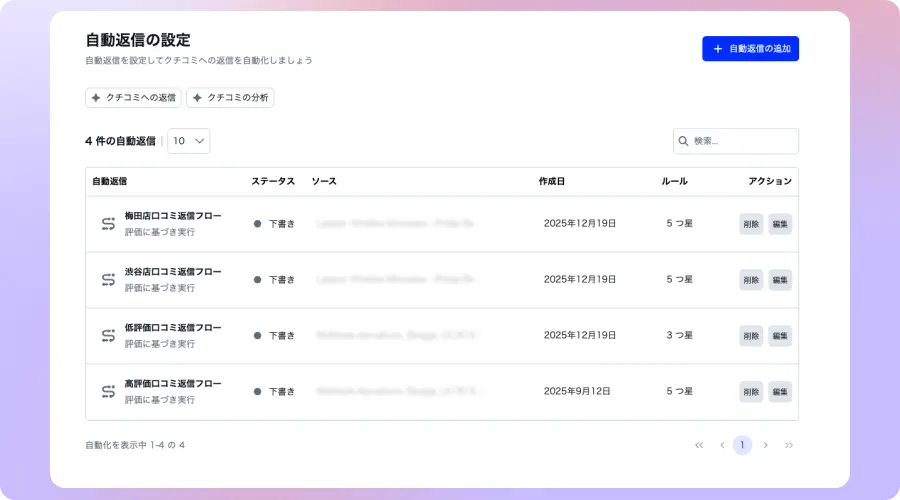
Task: Click 2025年12月19日 date in 梅田店口コミ返信フロー row
Action: coord(580,224)
